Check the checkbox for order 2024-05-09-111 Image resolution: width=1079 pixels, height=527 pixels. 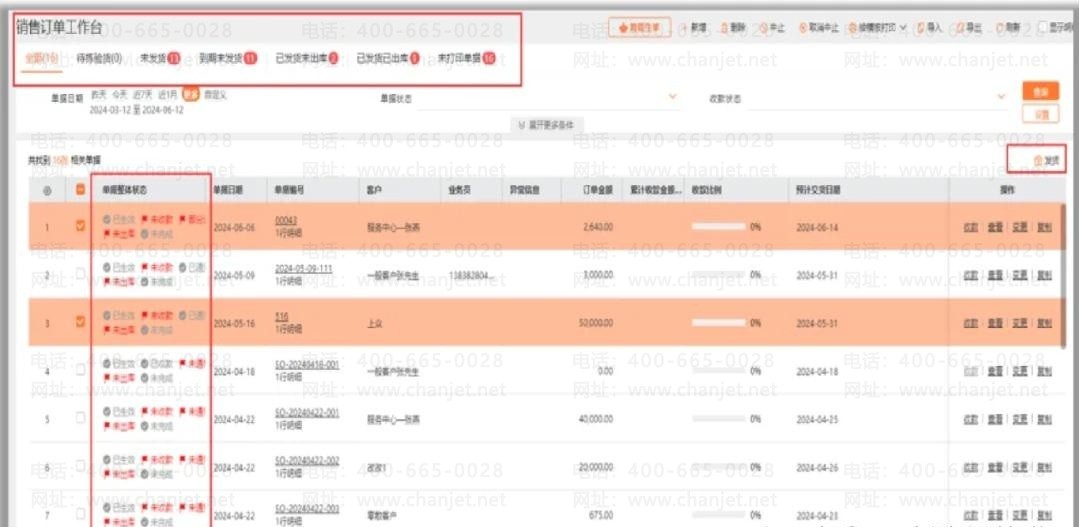pos(80,274)
